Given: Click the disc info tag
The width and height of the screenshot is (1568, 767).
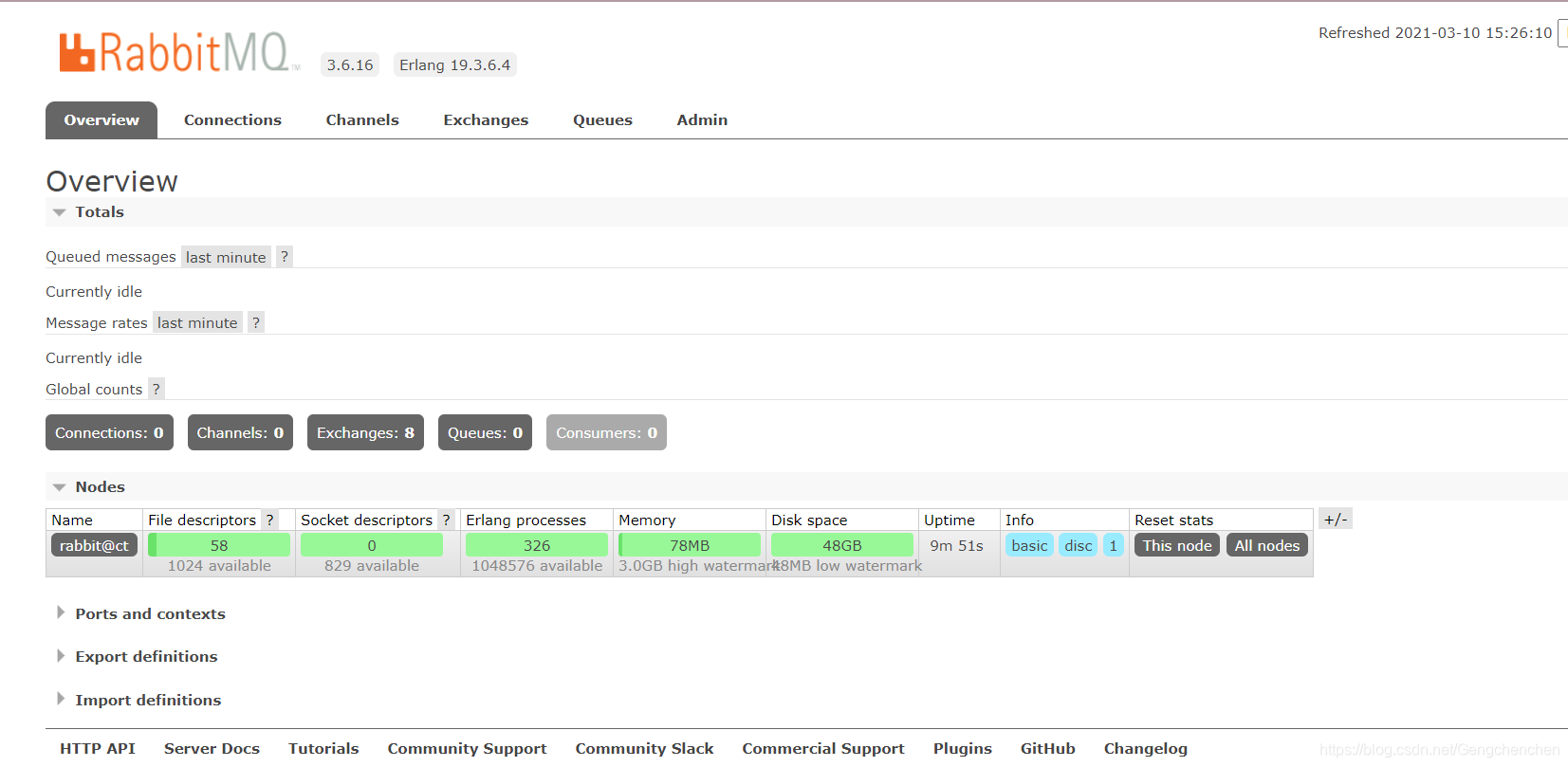Looking at the screenshot, I should click(x=1079, y=545).
